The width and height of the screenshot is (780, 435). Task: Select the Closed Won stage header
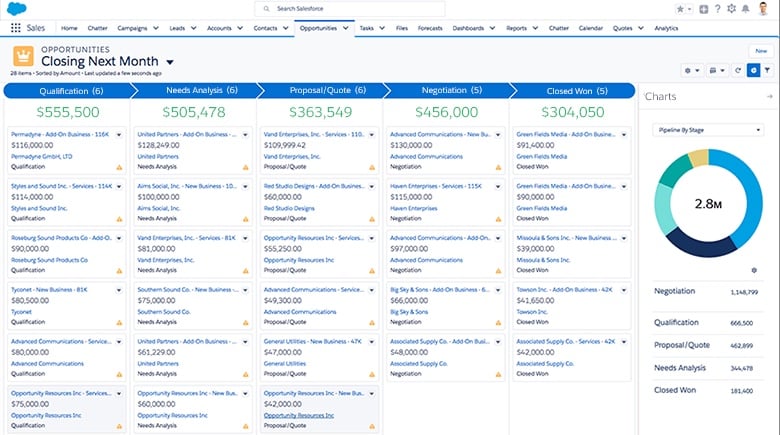click(577, 91)
